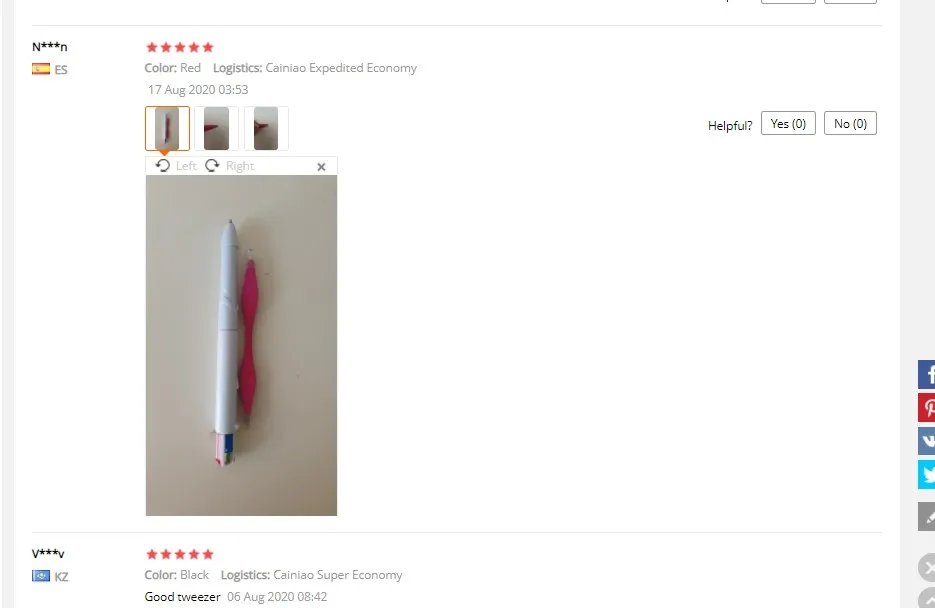Viewport: 935px width, 608px height.
Task: Click the Kazakhstan flag next to KZ
Action: [x=41, y=576]
